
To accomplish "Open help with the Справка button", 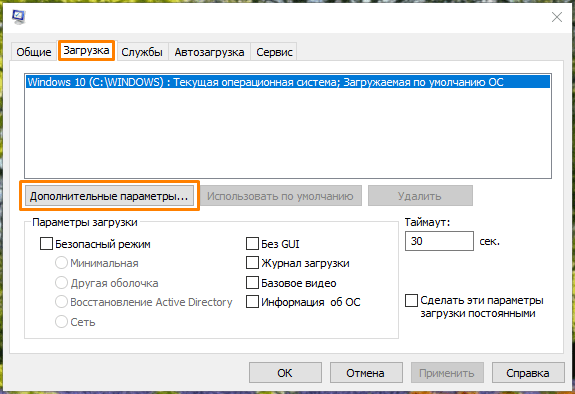I will coord(528,373).
